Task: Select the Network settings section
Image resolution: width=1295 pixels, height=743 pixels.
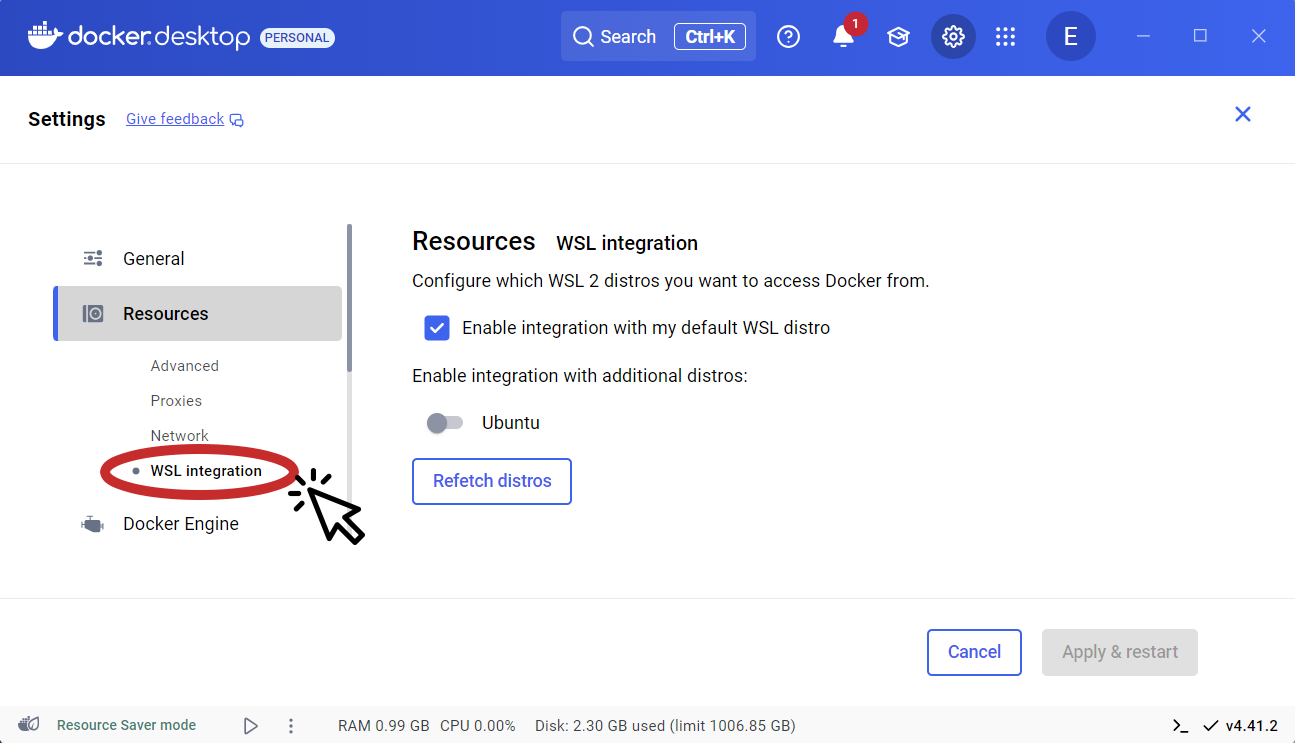Action: 180,435
